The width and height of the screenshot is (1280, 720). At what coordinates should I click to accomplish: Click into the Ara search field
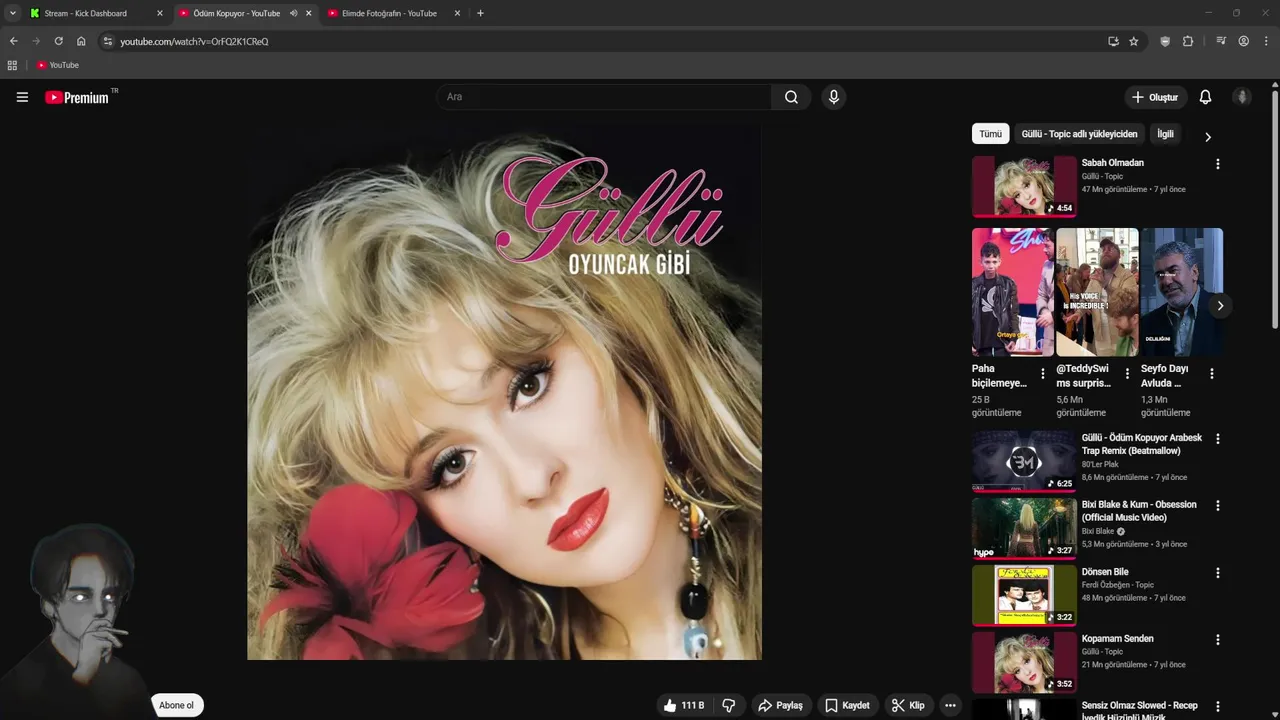point(603,97)
